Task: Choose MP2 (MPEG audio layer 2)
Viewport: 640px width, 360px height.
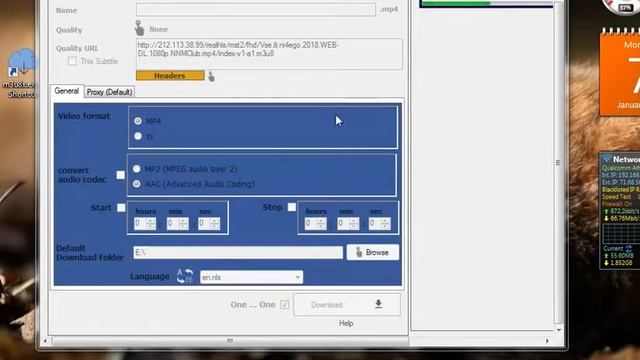Action: tap(137, 169)
